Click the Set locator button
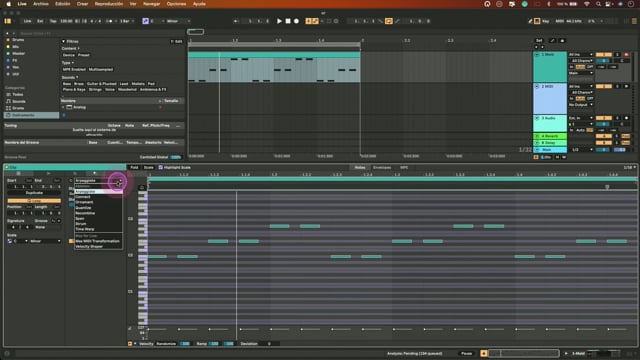This screenshot has width=640, height=360. coord(539,41)
